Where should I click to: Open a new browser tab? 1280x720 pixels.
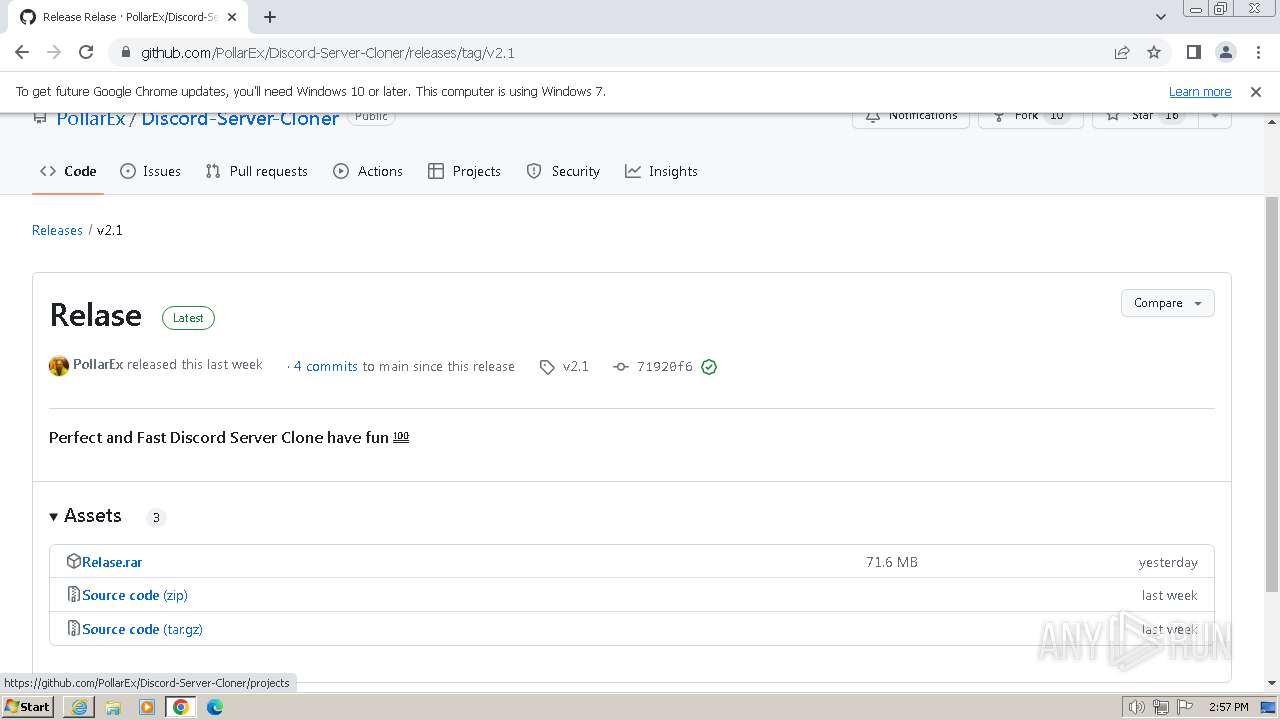pos(270,17)
